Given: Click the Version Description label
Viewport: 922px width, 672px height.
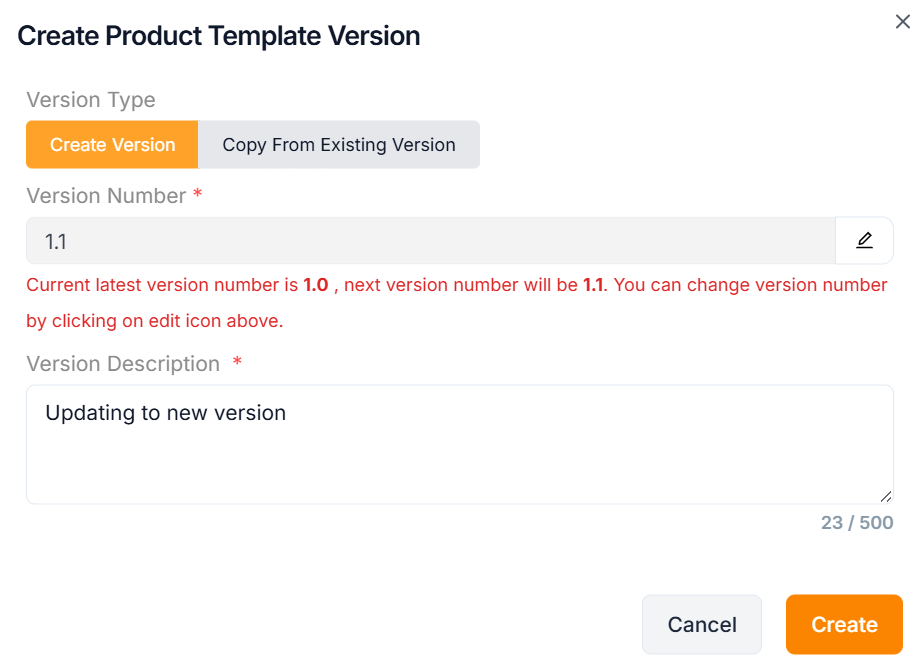Looking at the screenshot, I should tap(123, 364).
